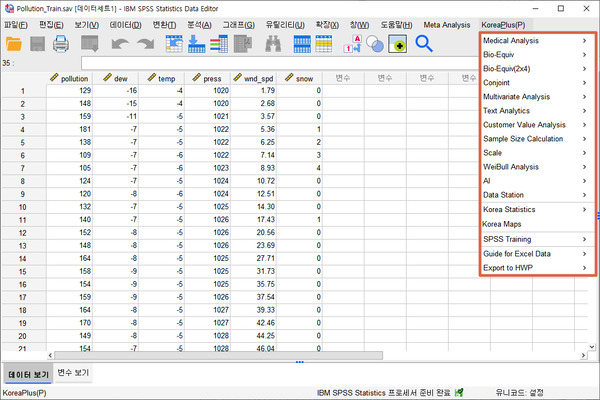The width and height of the screenshot is (600, 400).
Task: Click the cell value editor field
Action: [279, 63]
